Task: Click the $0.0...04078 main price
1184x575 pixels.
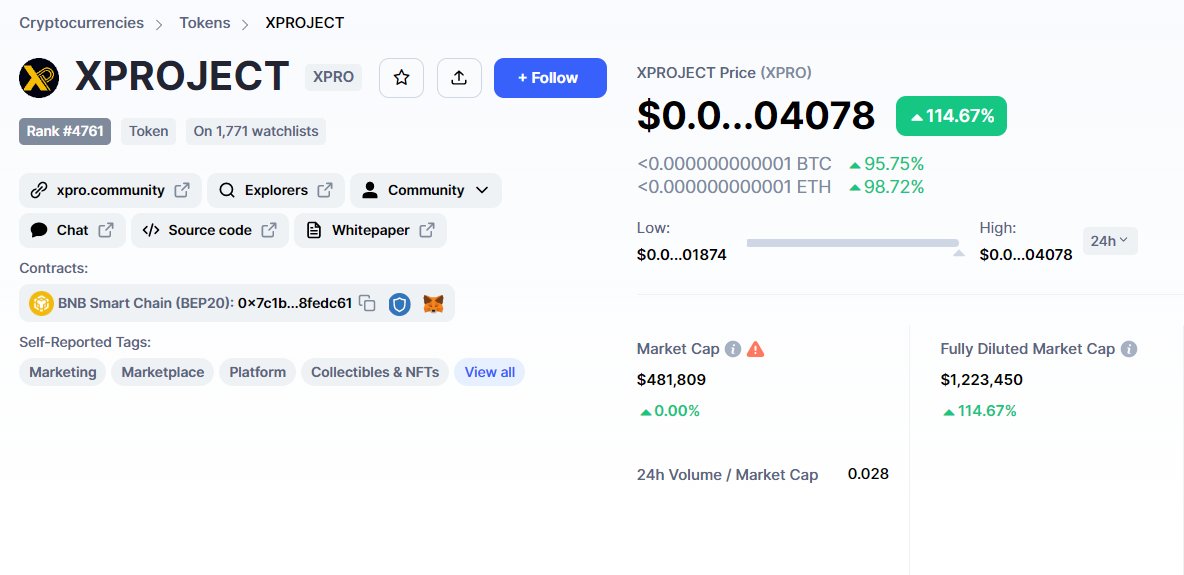Action: (x=756, y=116)
